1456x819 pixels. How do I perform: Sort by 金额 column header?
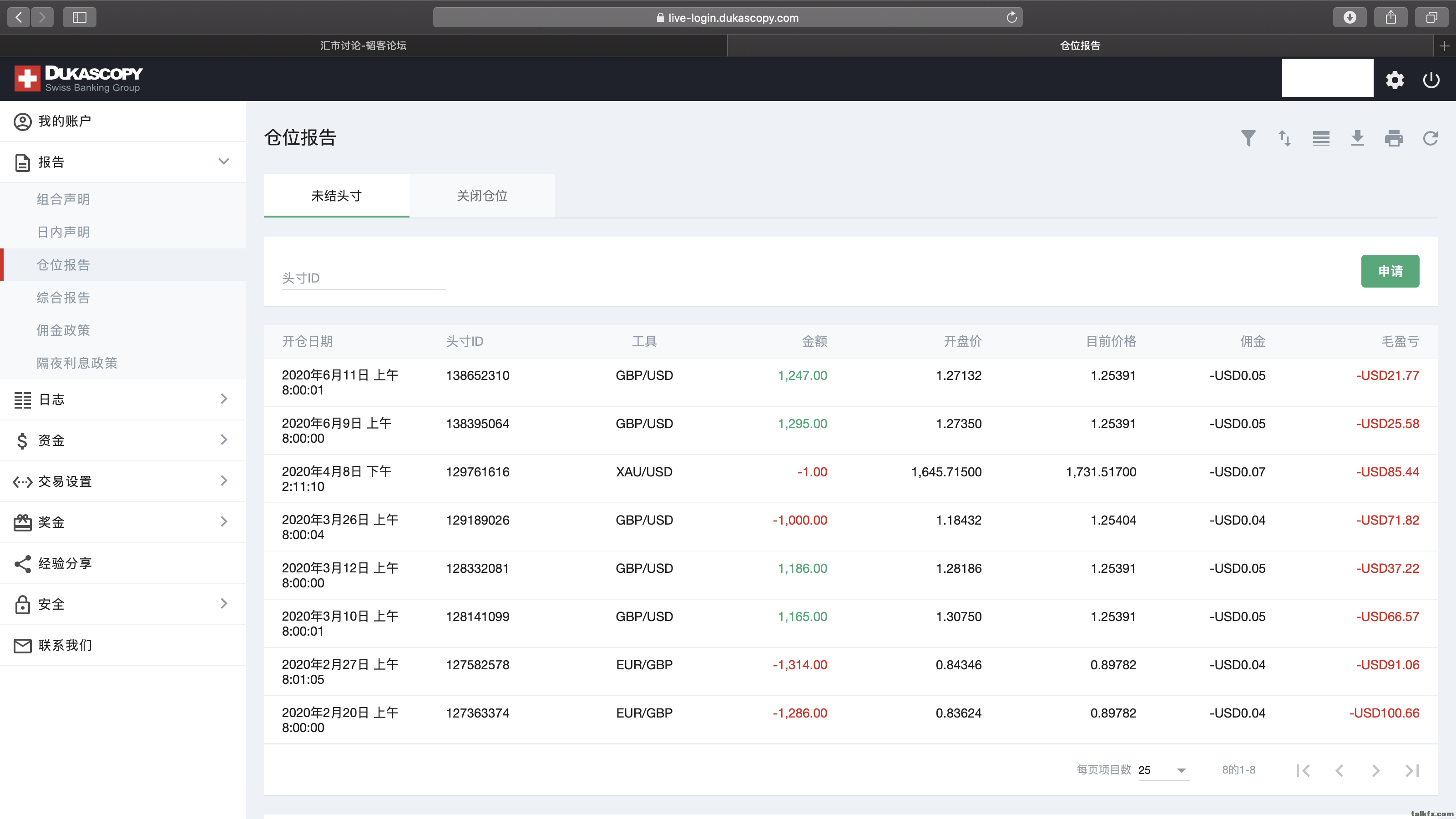(814, 341)
